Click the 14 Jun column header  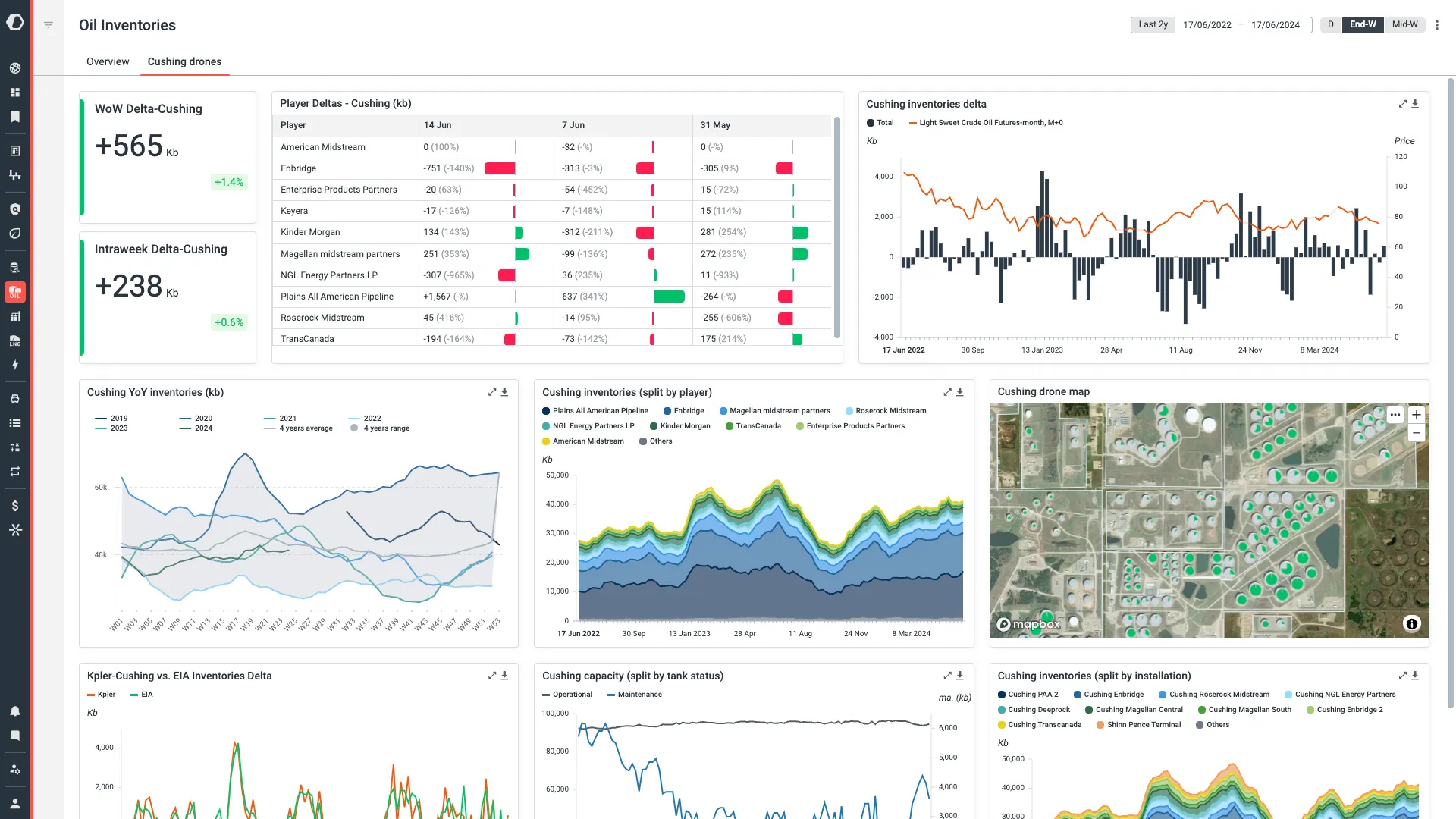click(x=485, y=125)
